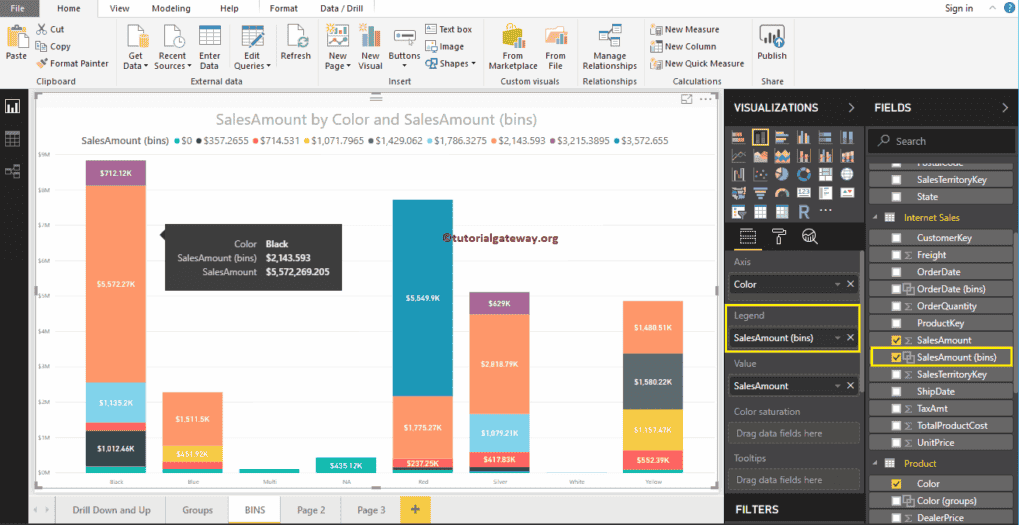
Task: Select the KPI visual
Action: pos(847,193)
